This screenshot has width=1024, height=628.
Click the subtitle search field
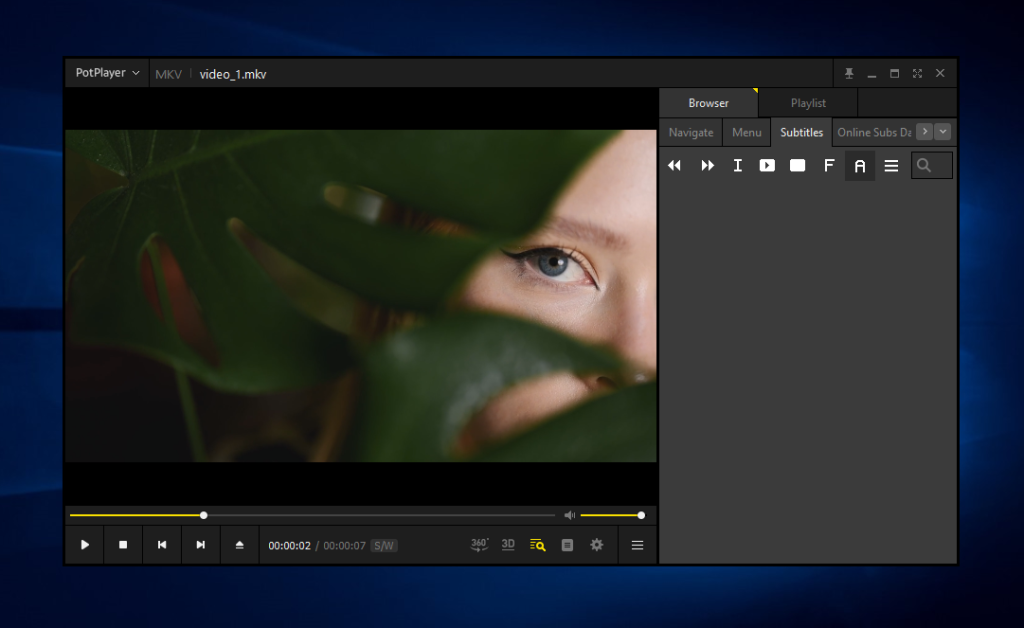(x=932, y=166)
